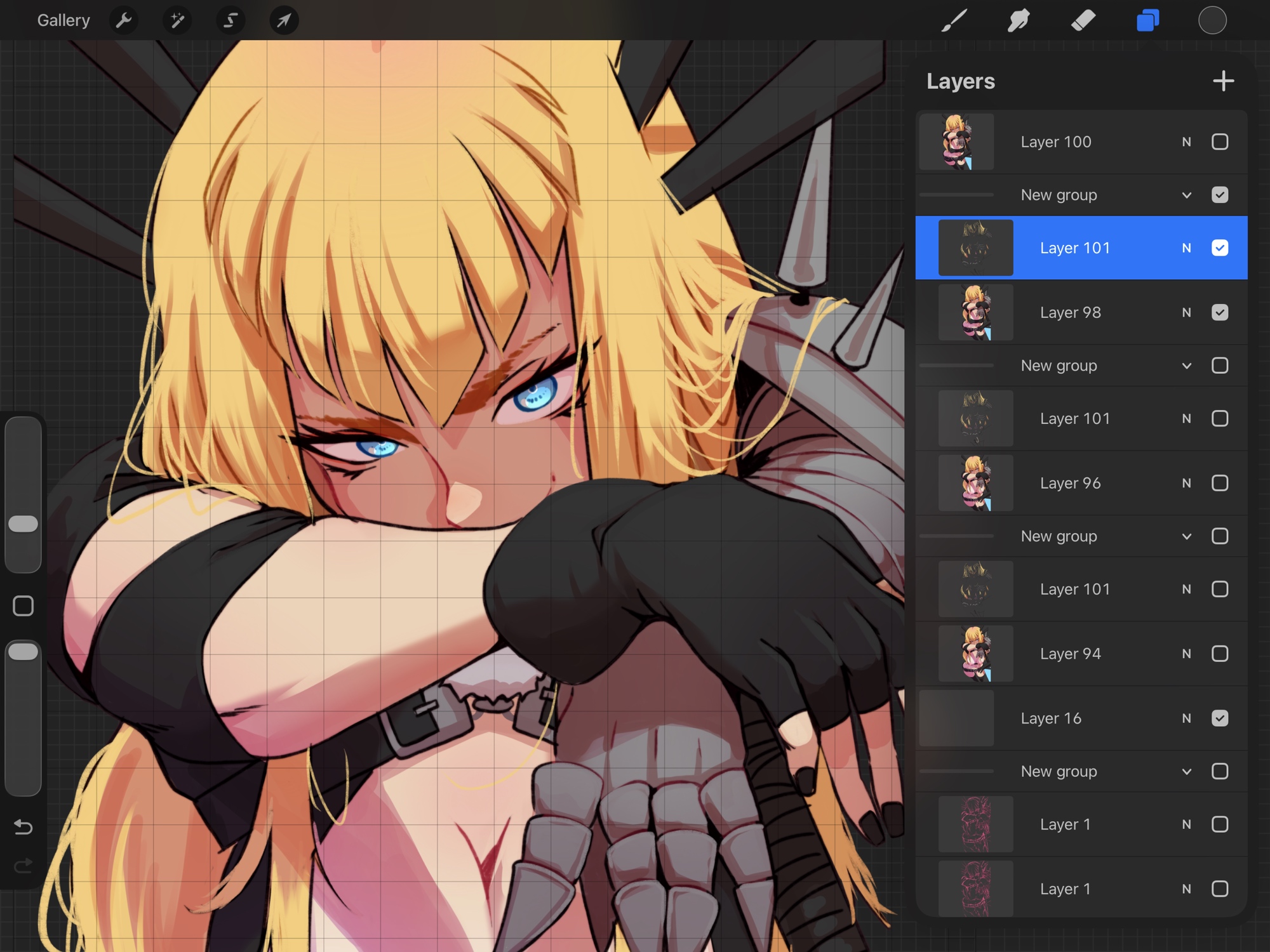The image size is (1270, 952).
Task: Select the Smudge tool
Action: point(1019,21)
